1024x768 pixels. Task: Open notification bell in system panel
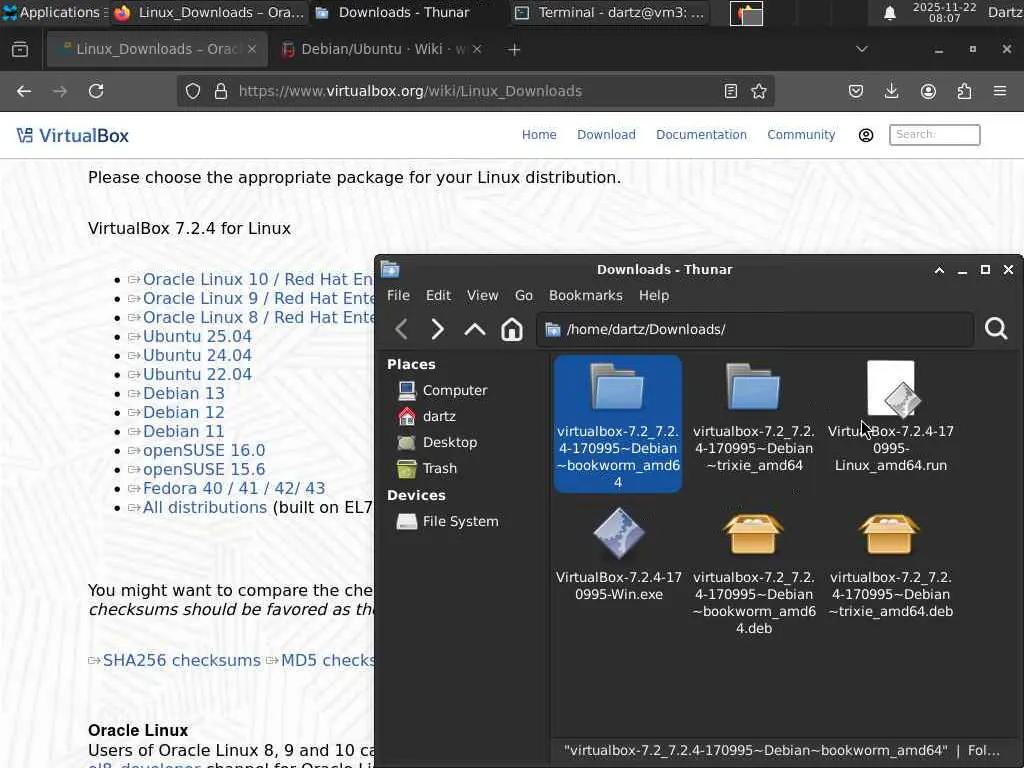[889, 13]
